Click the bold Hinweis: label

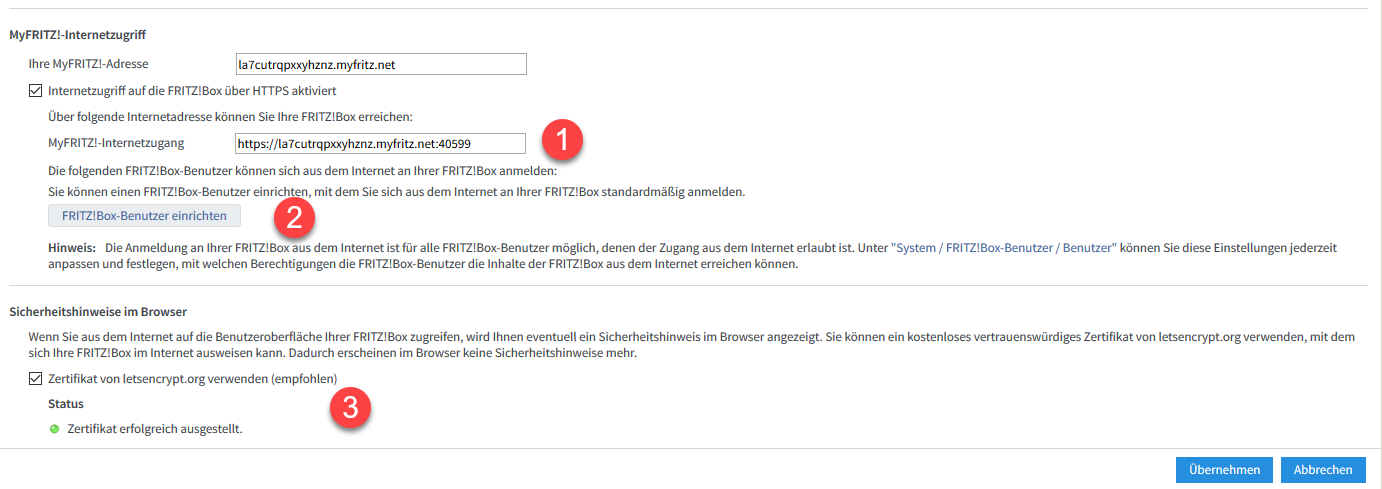pos(72,247)
